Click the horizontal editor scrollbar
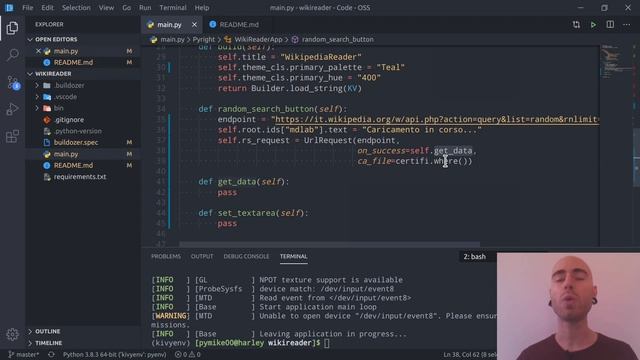 click(x=329, y=244)
